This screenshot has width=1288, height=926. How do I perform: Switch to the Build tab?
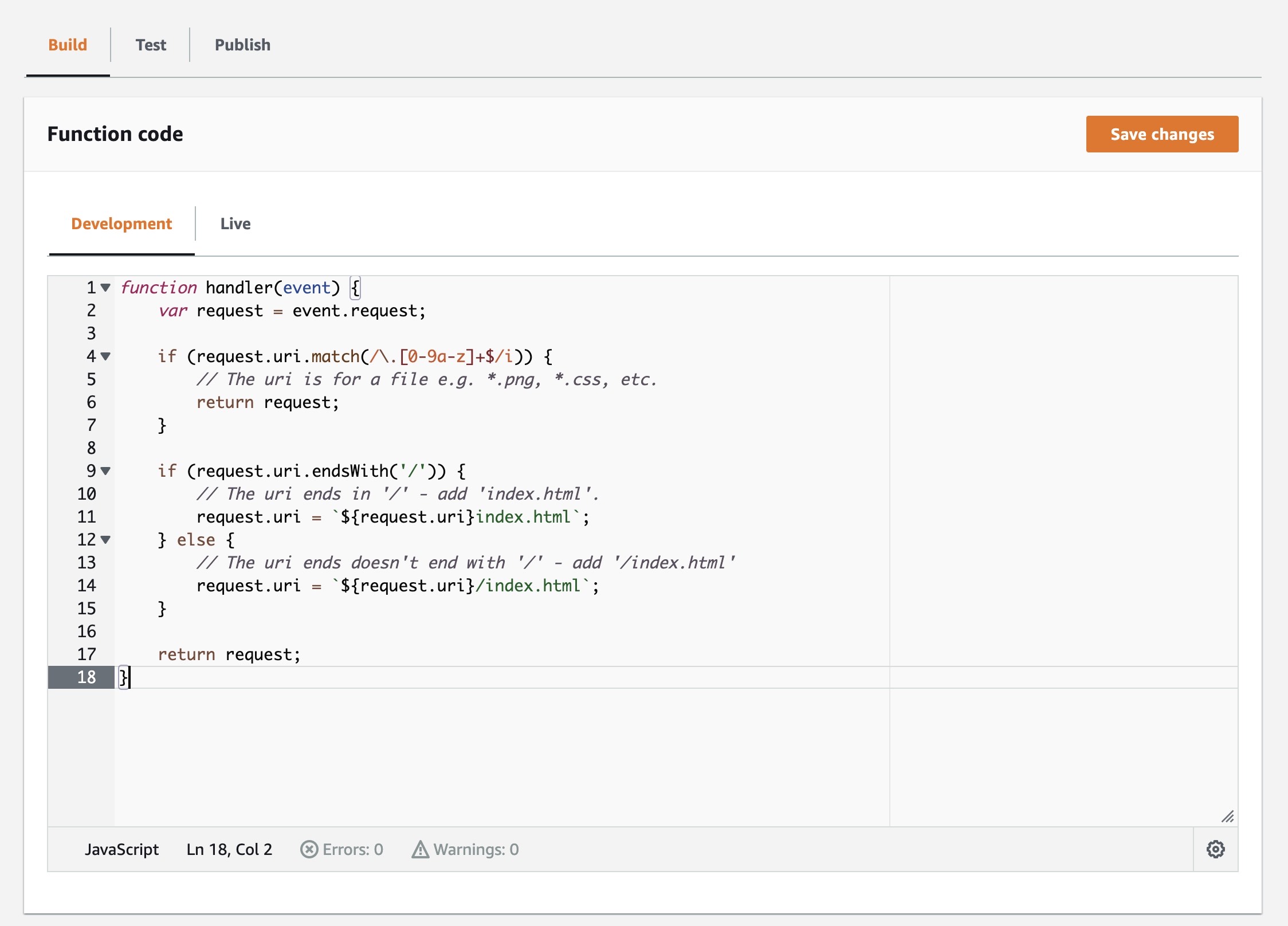click(x=68, y=45)
